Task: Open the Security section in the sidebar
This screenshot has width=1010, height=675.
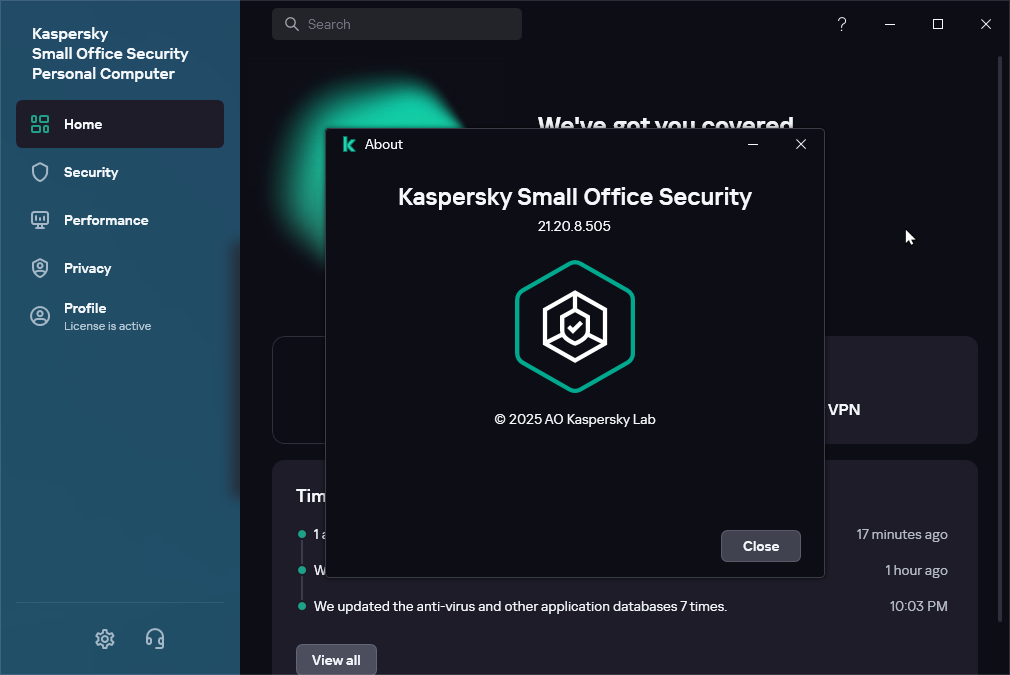Action: pos(120,172)
